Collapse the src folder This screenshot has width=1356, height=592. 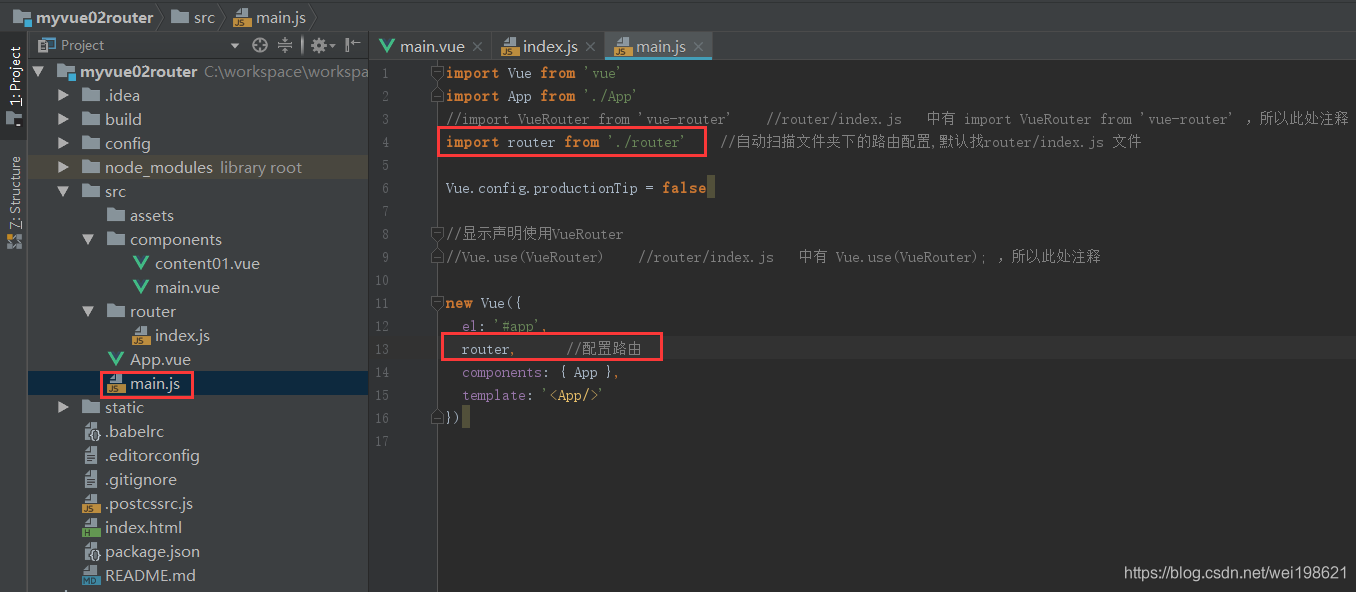tap(64, 192)
